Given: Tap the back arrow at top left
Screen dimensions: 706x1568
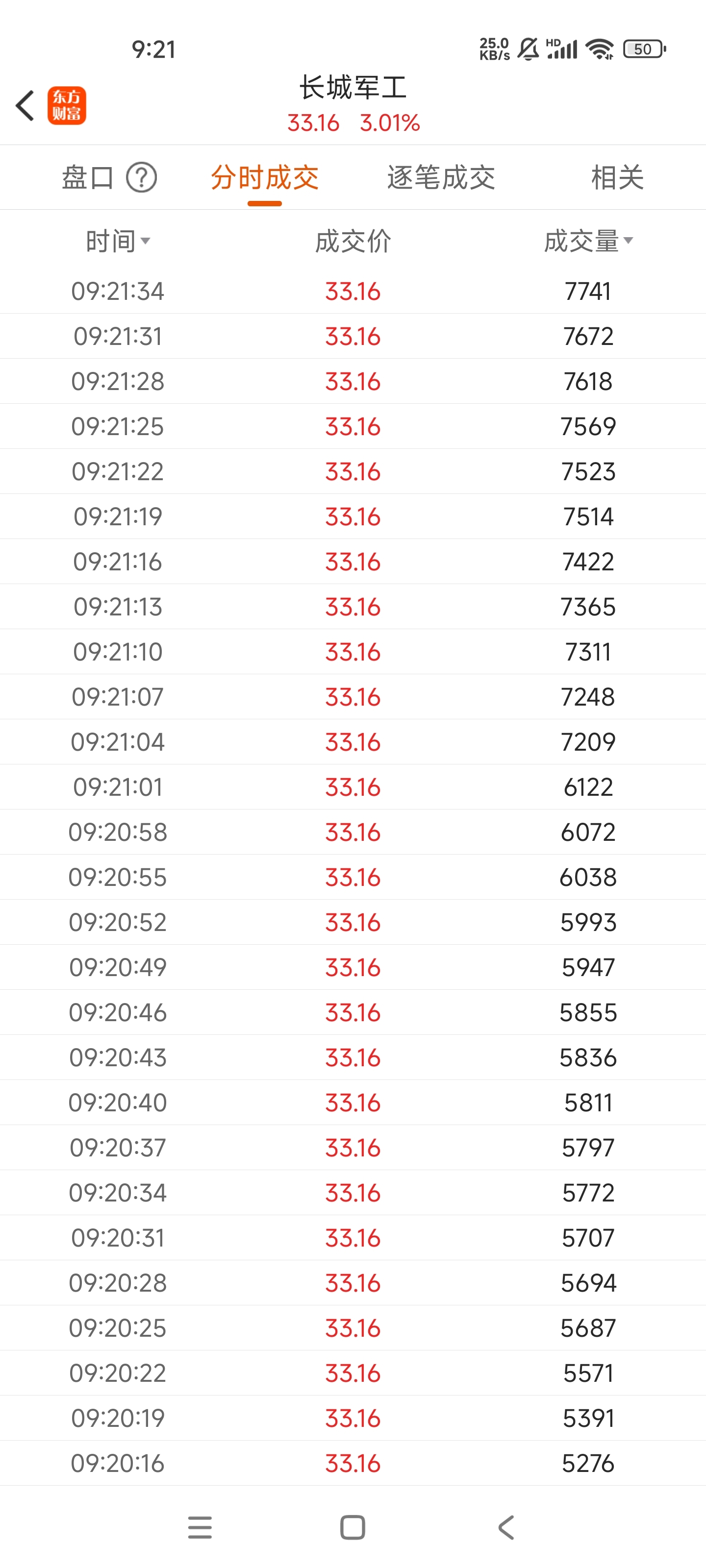Looking at the screenshot, I should (25, 106).
